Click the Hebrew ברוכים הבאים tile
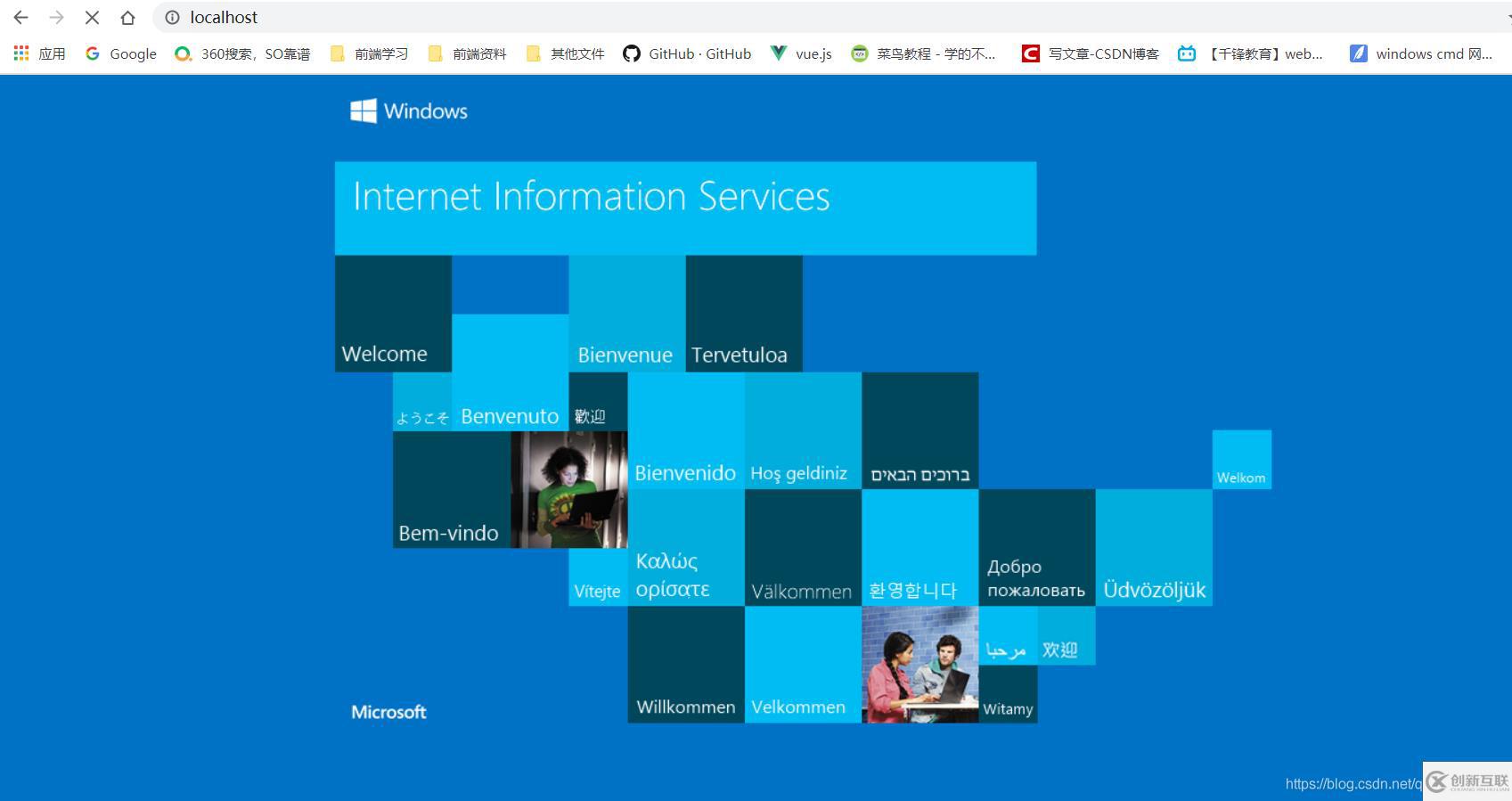Screen dimensions: 1512x801 tap(920, 430)
